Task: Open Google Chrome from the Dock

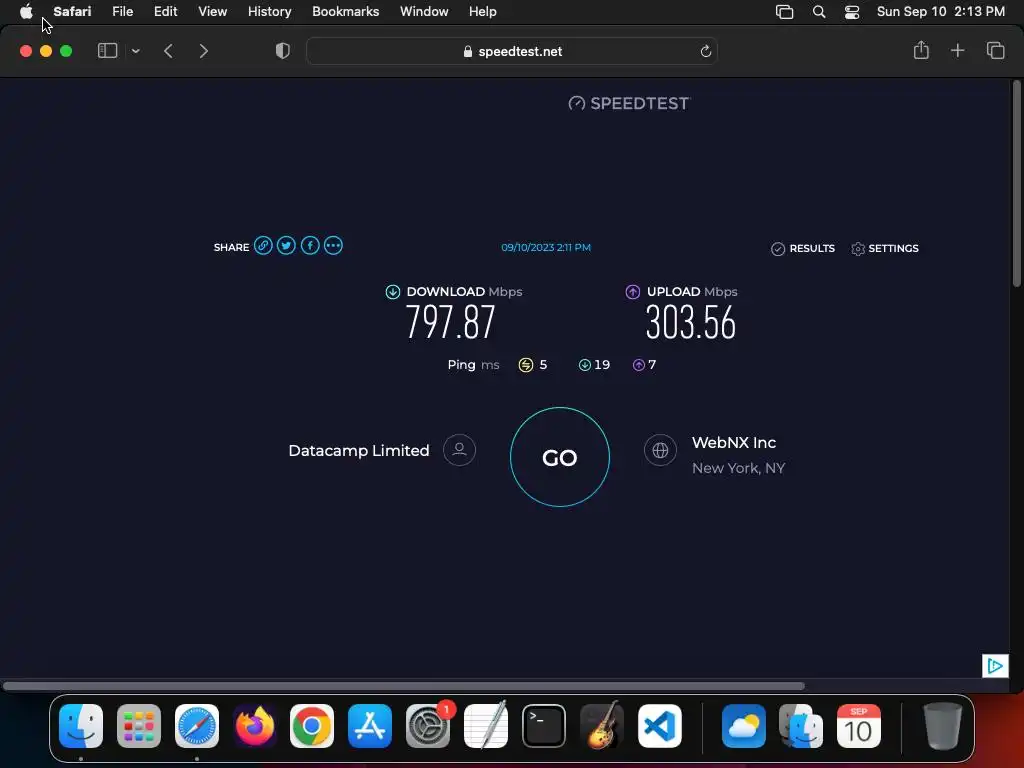Action: point(312,726)
